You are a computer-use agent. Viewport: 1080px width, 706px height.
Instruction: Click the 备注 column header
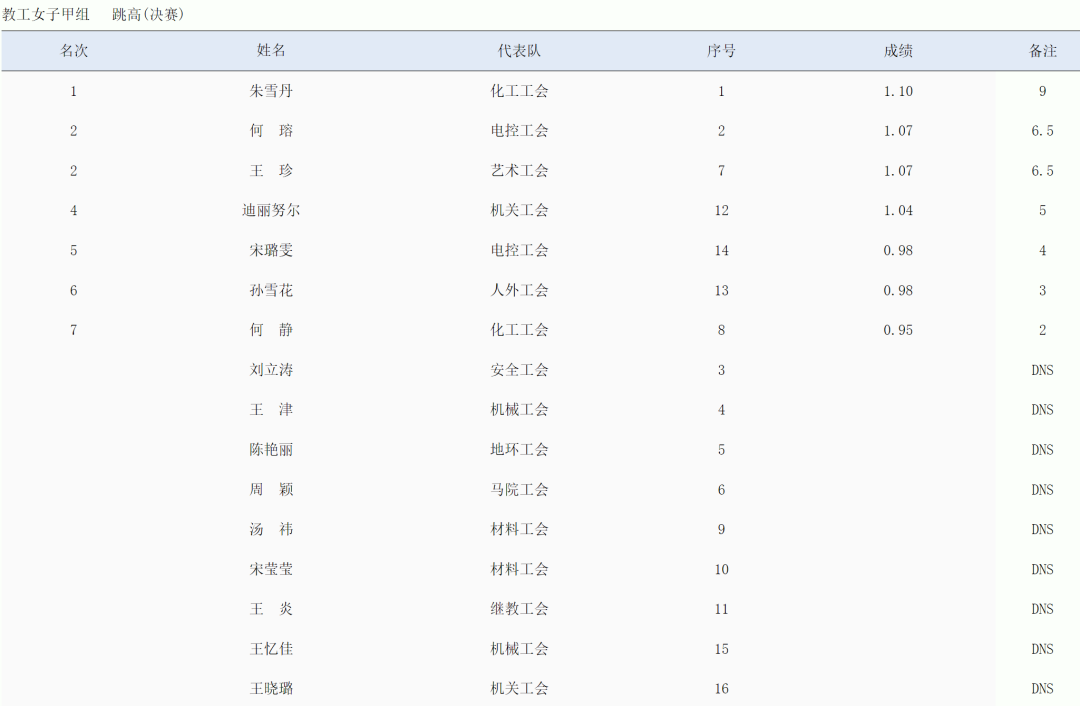pyautogui.click(x=1042, y=51)
